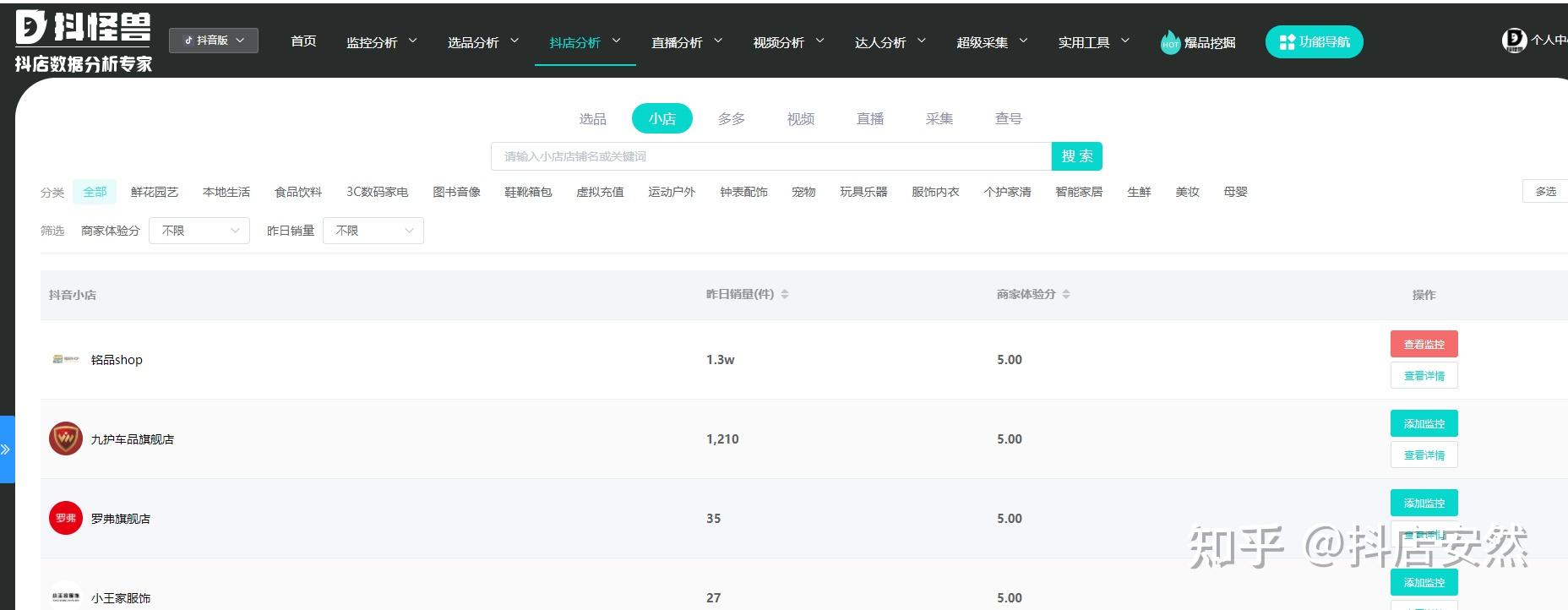Sort by 商家体验分 column arrows

[1066, 294]
